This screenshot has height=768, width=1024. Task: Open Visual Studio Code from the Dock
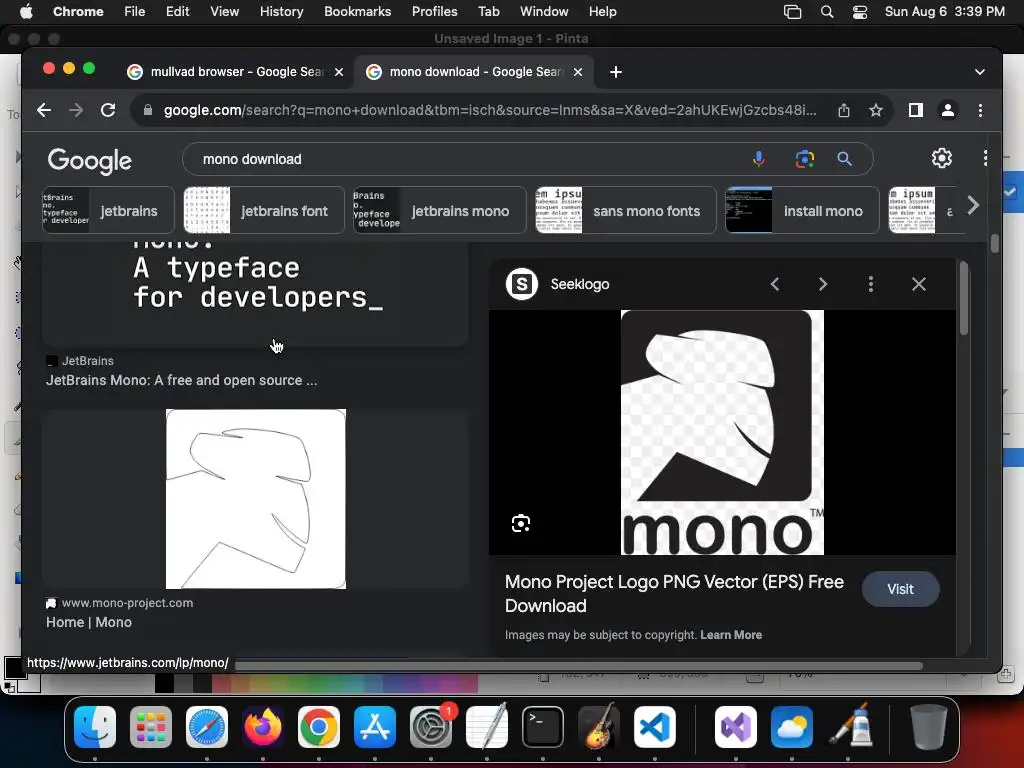click(655, 726)
